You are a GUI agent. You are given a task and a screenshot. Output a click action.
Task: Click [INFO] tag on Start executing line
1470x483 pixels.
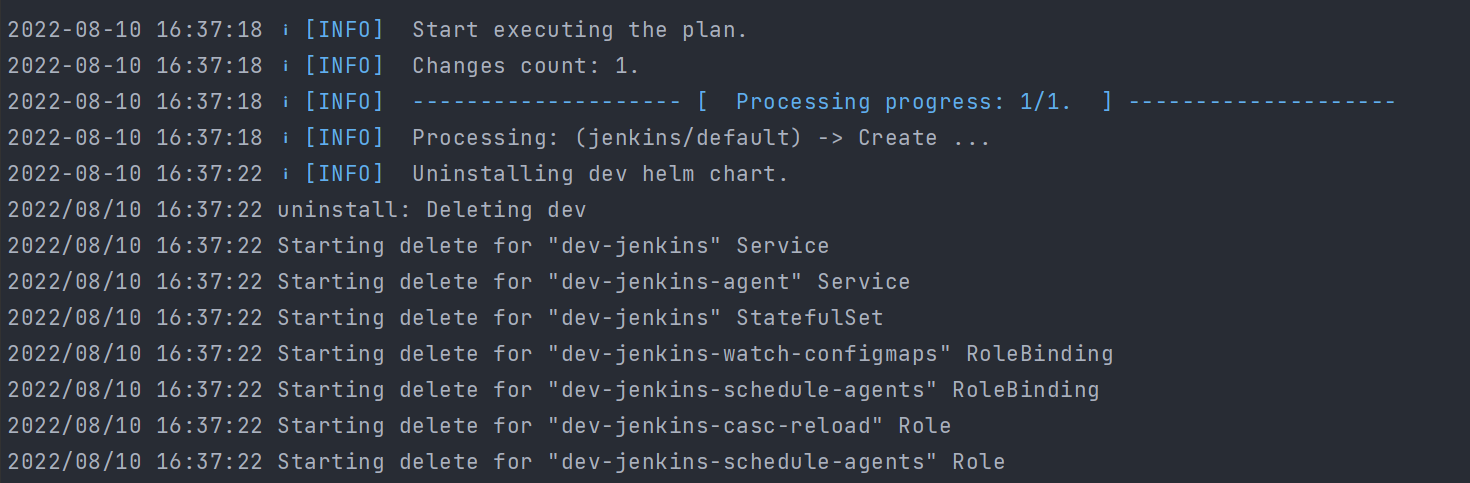344,30
